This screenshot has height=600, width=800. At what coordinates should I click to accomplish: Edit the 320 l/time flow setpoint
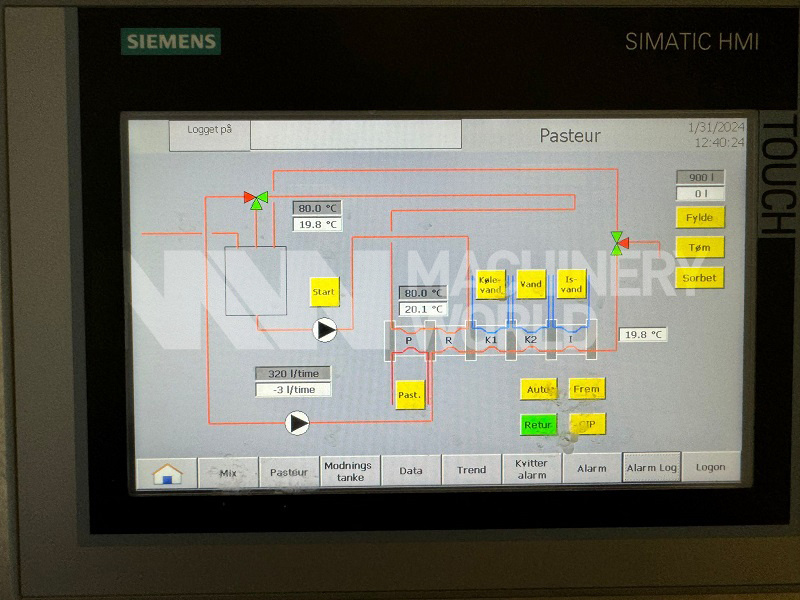tap(293, 373)
